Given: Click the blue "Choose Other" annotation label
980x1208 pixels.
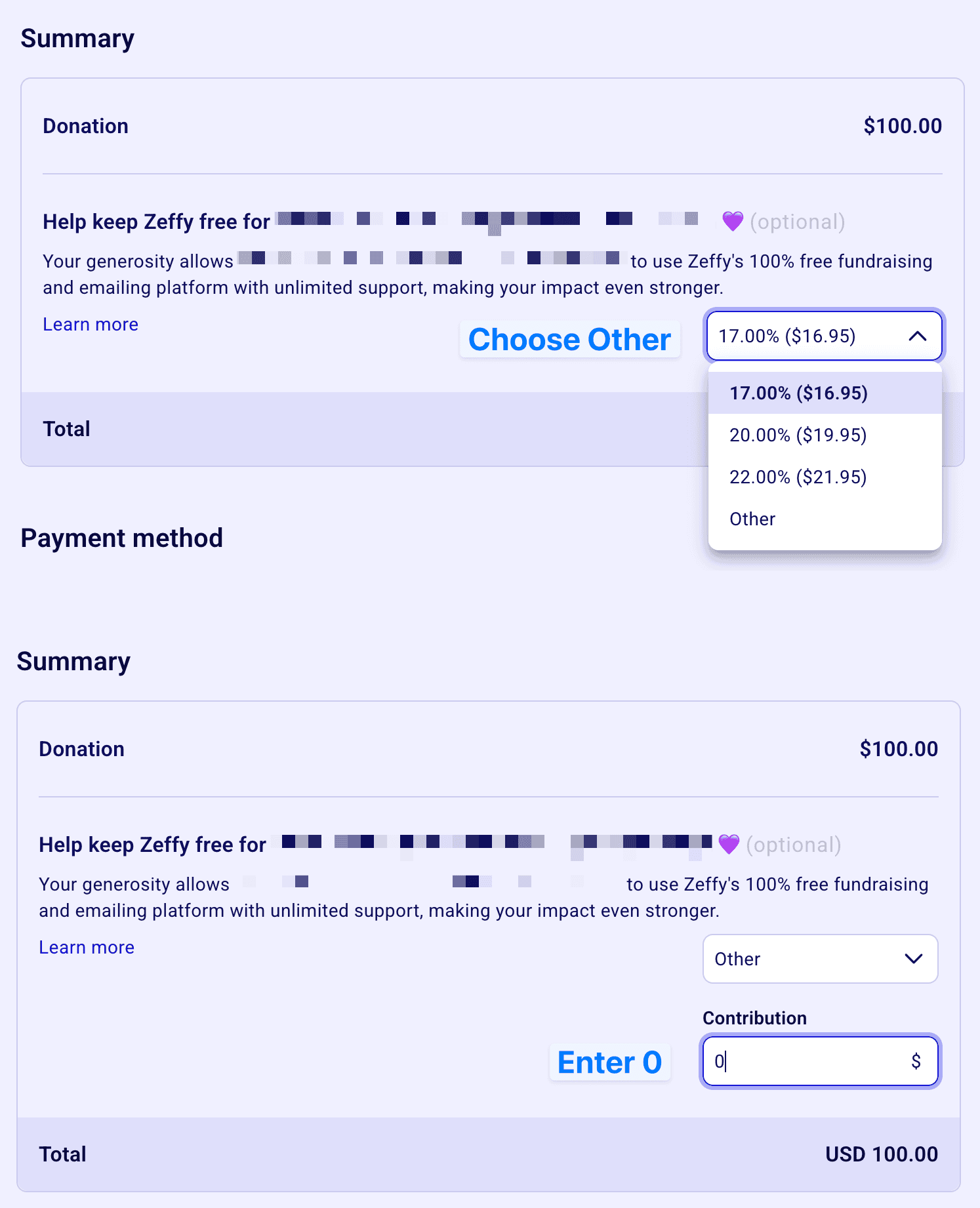Looking at the screenshot, I should click(x=569, y=340).
